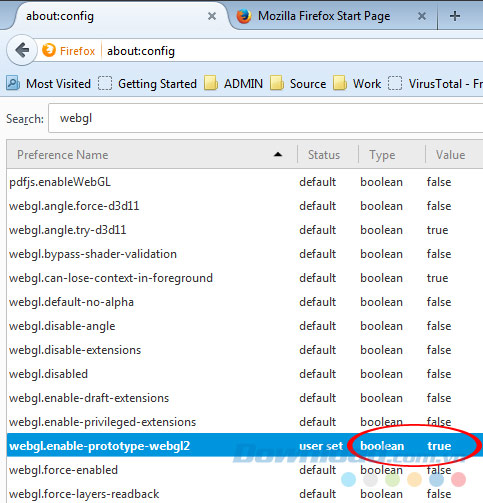
Task: Close the about:config tab
Action: point(212,16)
